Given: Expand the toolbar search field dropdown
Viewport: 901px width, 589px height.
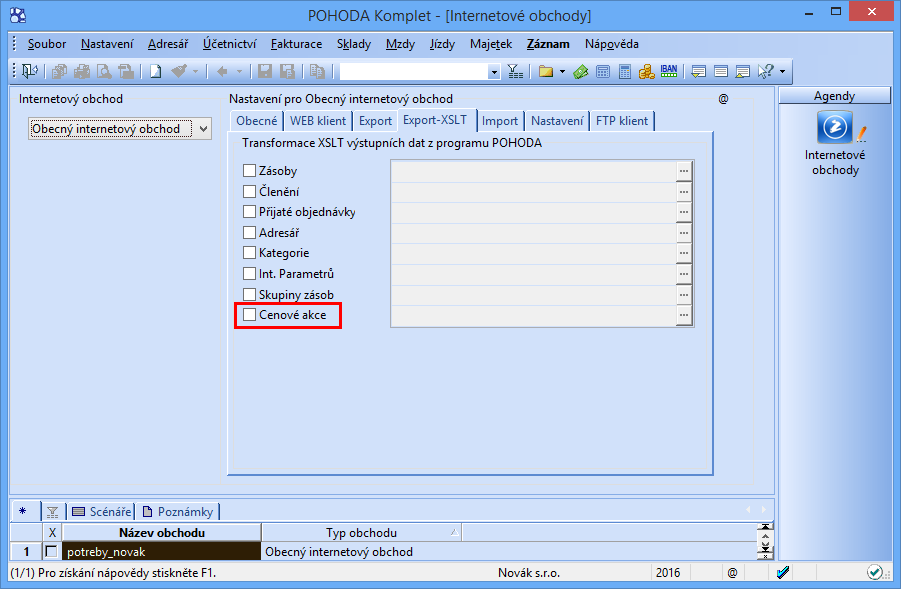Looking at the screenshot, I should coord(494,72).
